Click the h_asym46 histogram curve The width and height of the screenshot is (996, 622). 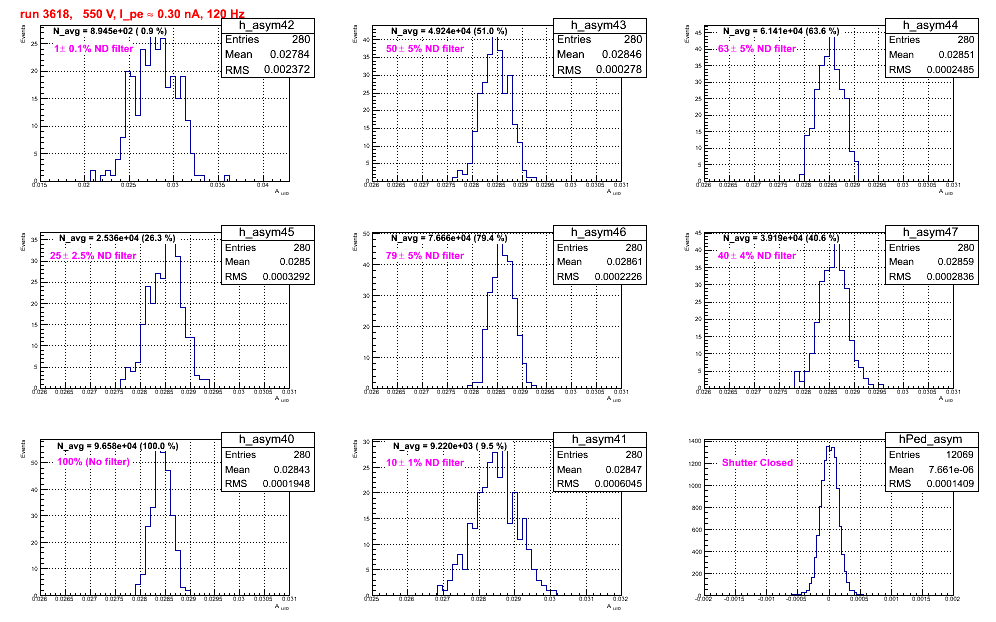tap(502, 314)
